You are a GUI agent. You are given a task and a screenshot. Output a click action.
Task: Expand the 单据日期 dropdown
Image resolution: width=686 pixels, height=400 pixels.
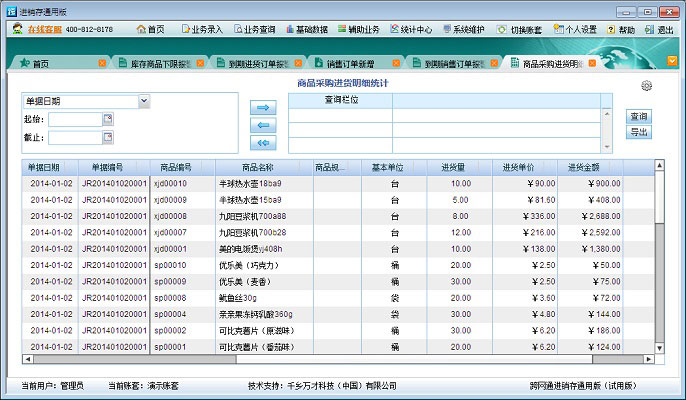pos(144,101)
